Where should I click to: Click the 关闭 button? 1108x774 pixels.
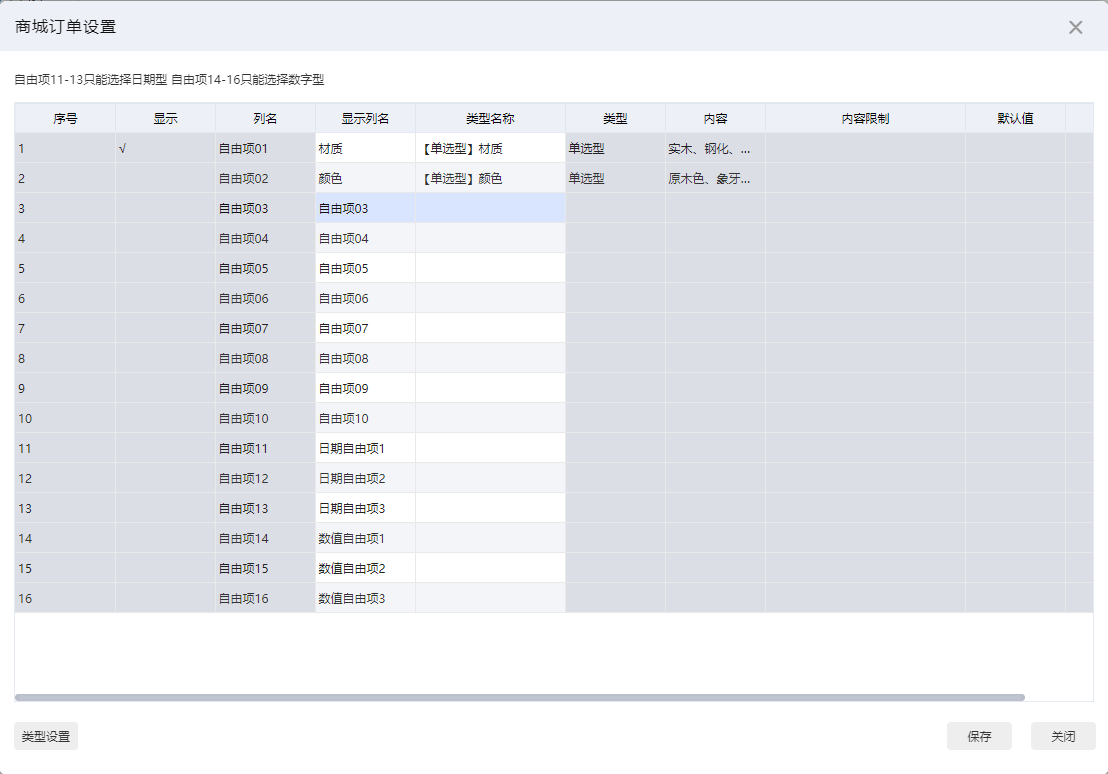point(1063,736)
